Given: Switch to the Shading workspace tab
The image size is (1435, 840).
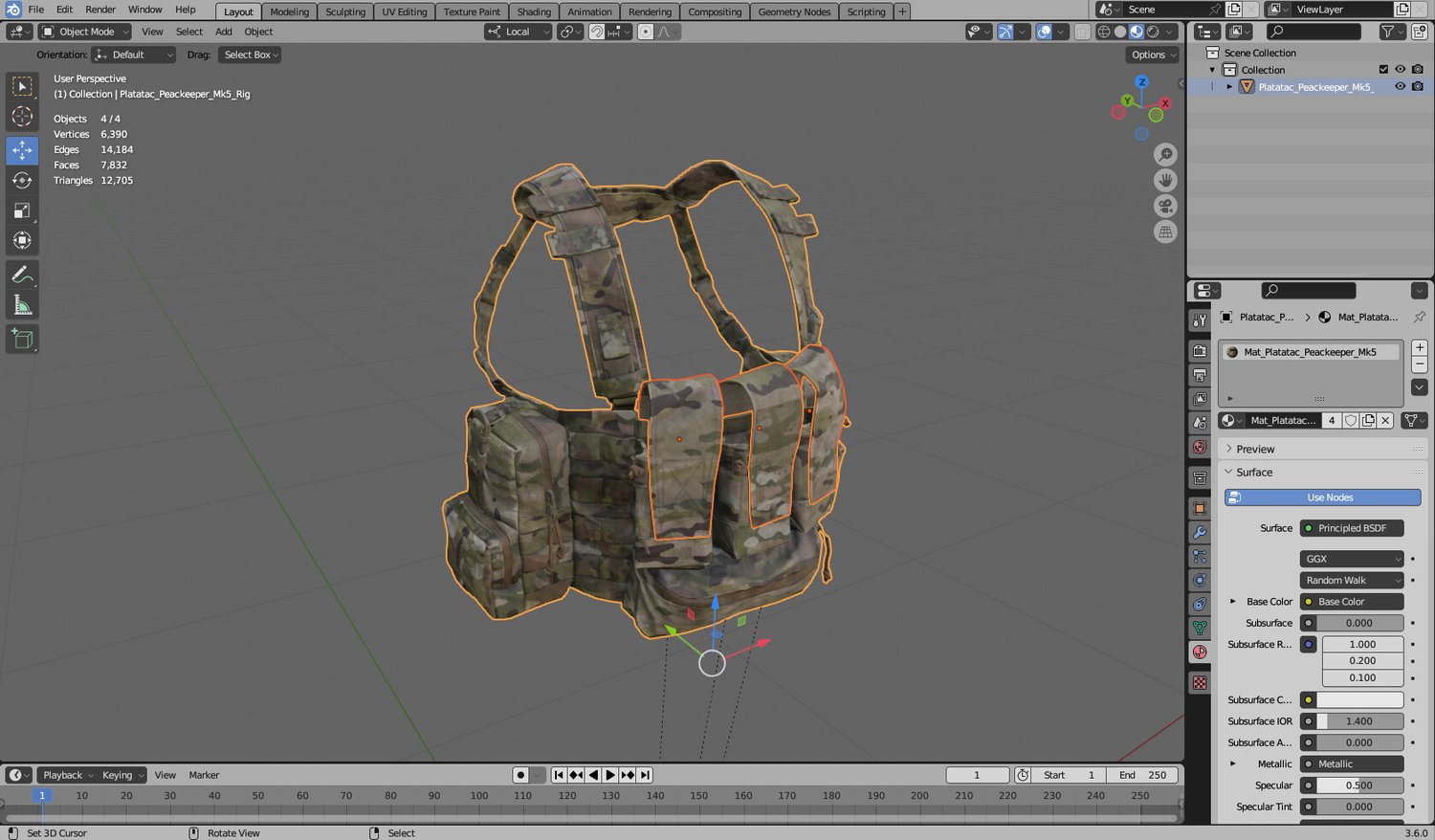Looking at the screenshot, I should point(534,11).
